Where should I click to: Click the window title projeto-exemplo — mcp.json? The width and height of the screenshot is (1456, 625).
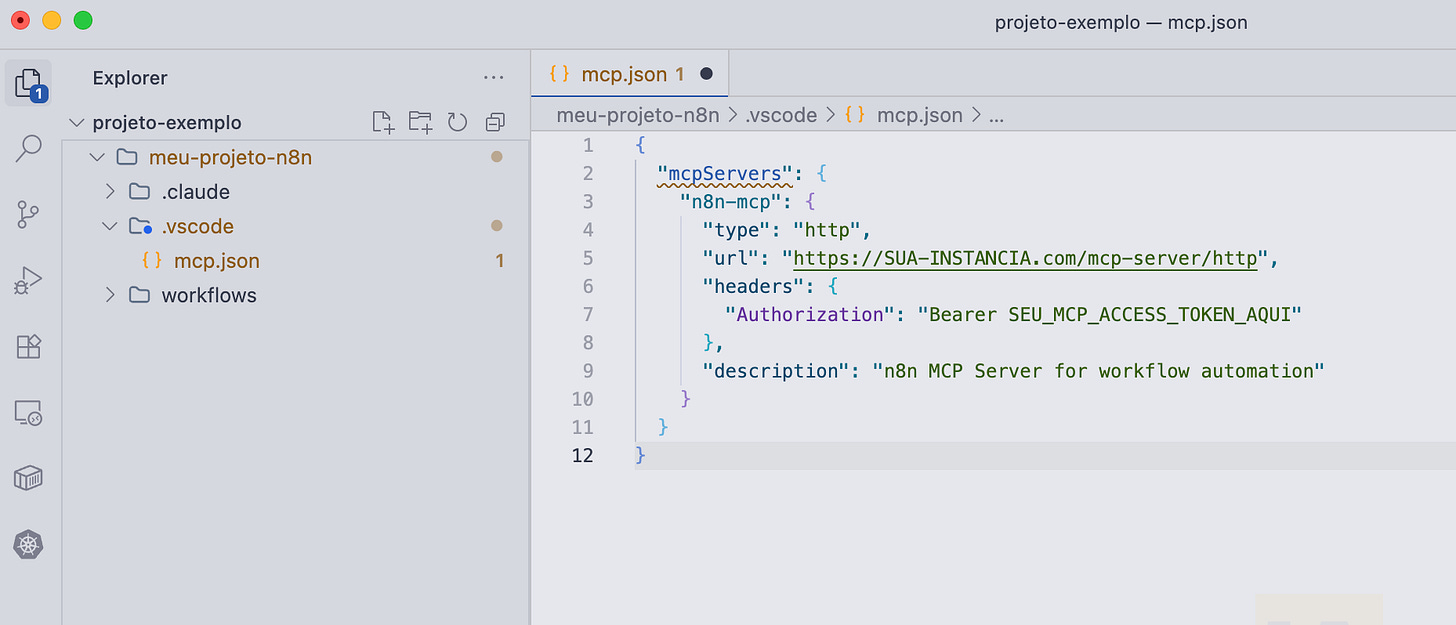click(1121, 22)
